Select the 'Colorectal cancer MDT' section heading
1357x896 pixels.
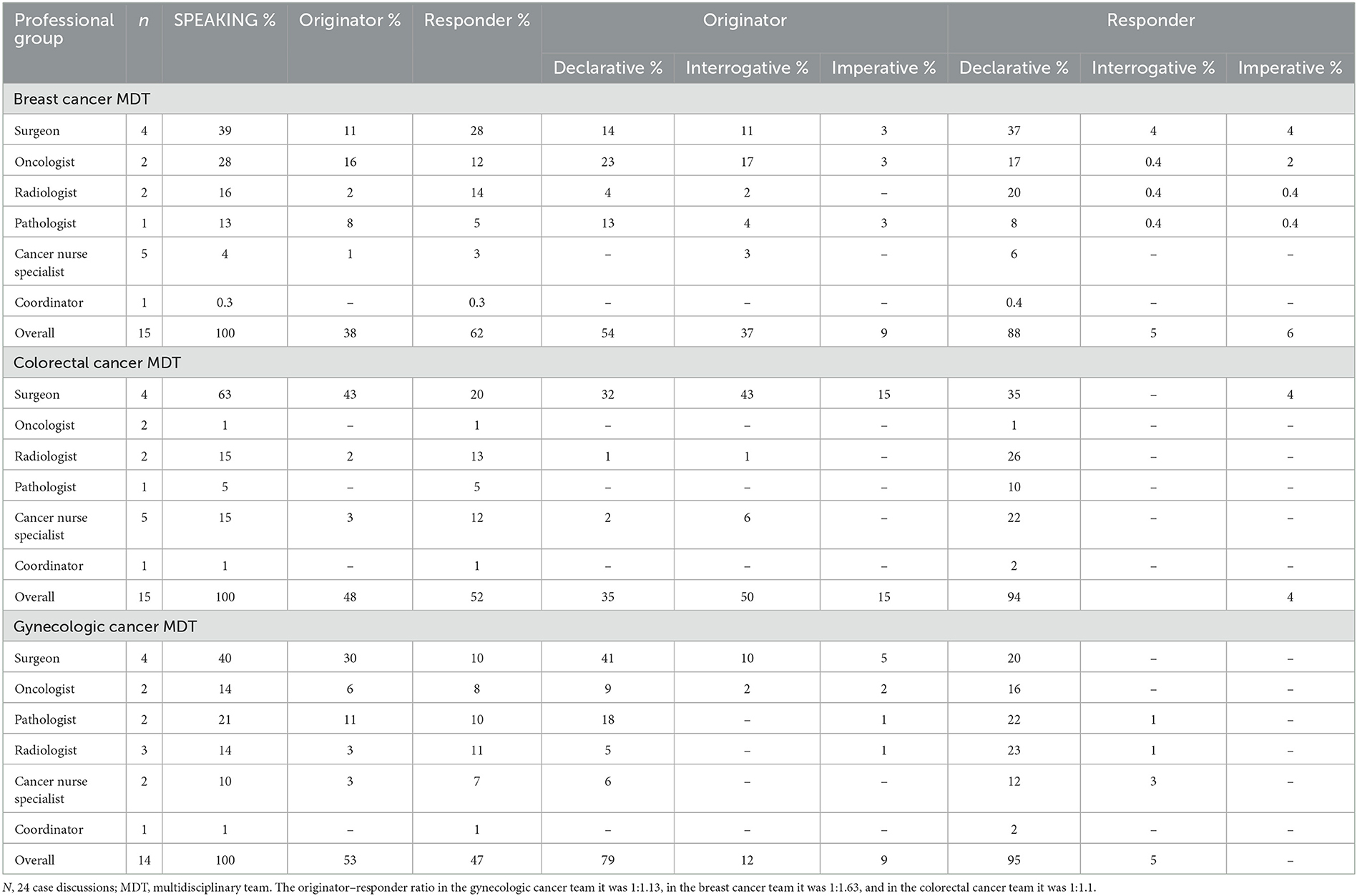coord(97,363)
